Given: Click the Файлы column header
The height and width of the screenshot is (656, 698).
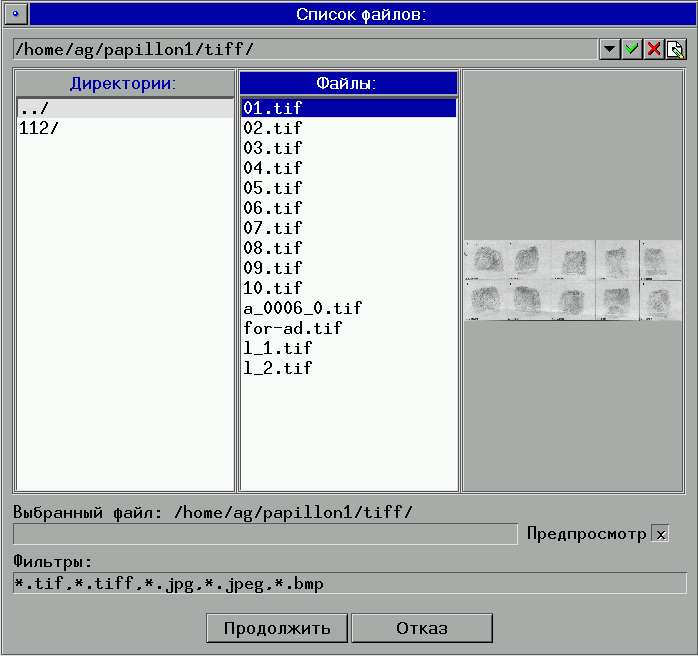Looking at the screenshot, I should pyautogui.click(x=349, y=83).
